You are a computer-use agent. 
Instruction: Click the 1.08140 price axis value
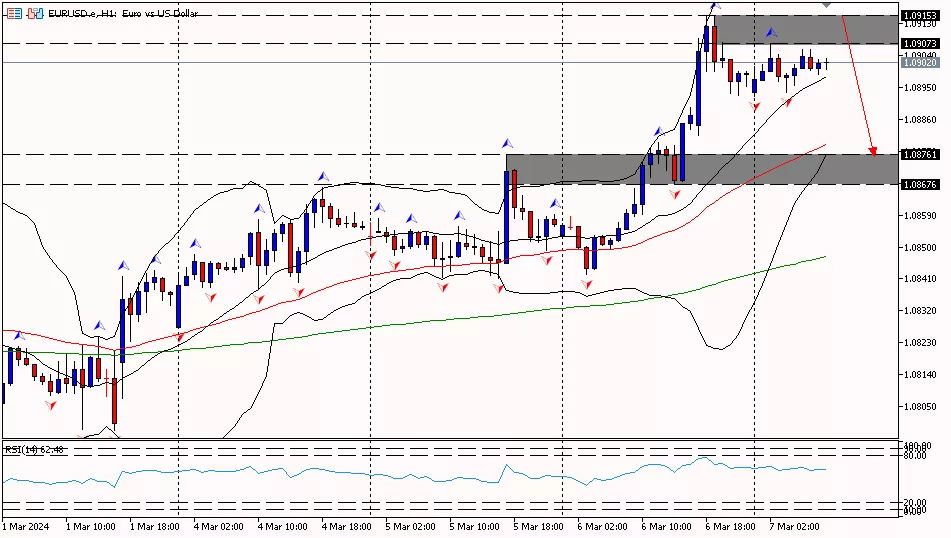click(x=920, y=375)
